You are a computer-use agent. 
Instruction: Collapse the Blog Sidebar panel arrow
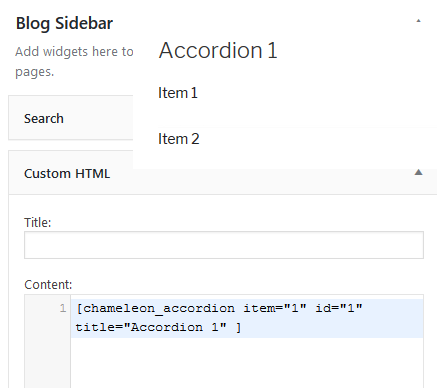point(418,21)
